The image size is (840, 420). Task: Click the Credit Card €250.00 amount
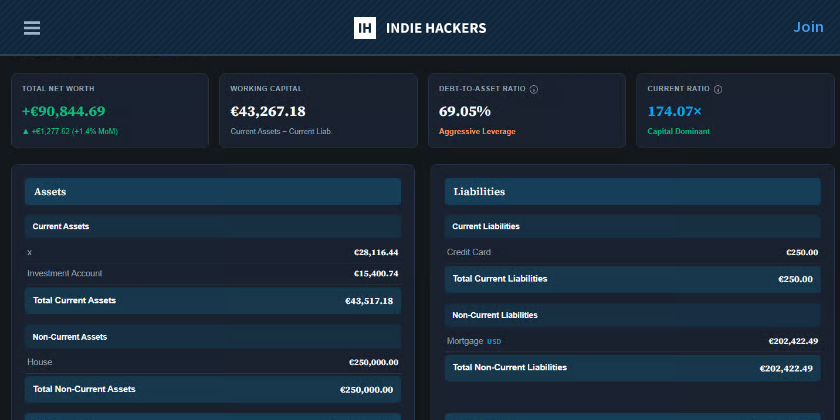(802, 252)
